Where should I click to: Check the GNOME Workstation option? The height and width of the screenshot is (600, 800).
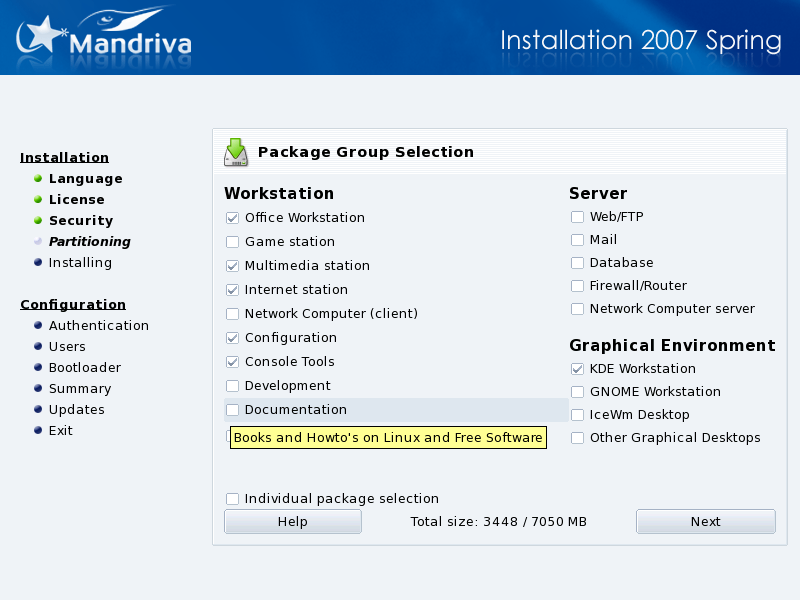578,392
